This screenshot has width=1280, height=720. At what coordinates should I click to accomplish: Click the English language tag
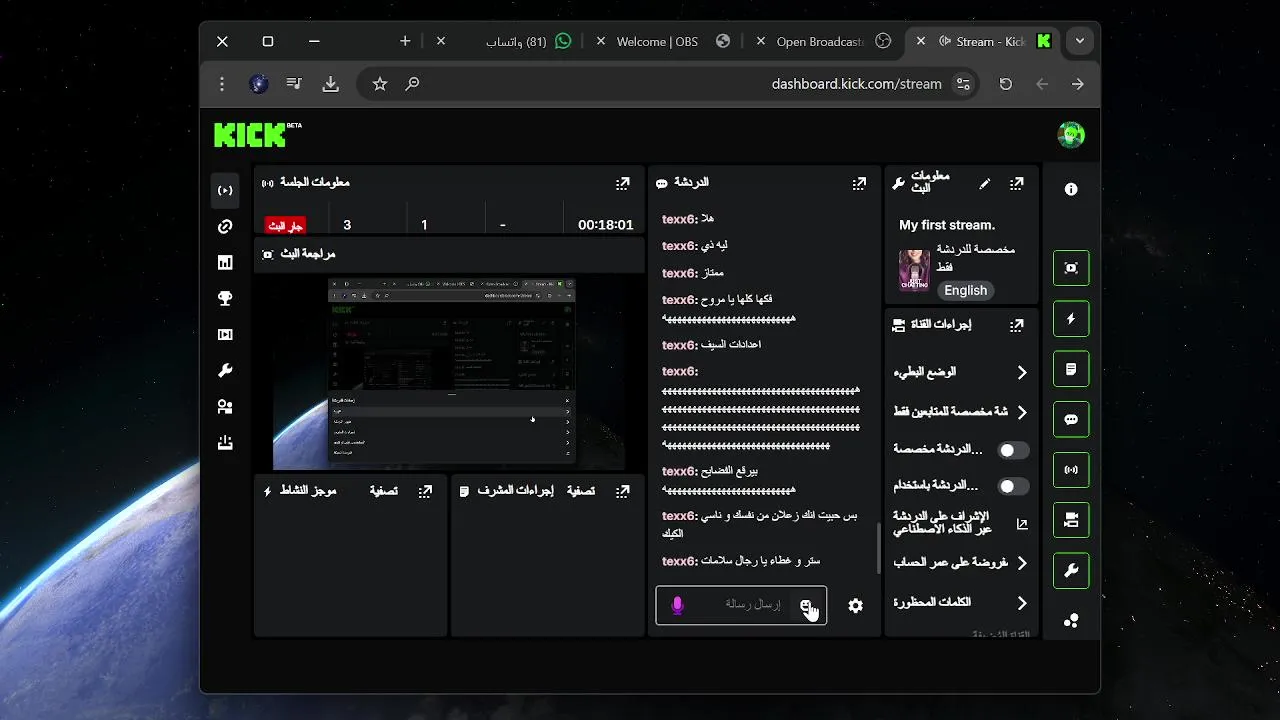(x=966, y=290)
